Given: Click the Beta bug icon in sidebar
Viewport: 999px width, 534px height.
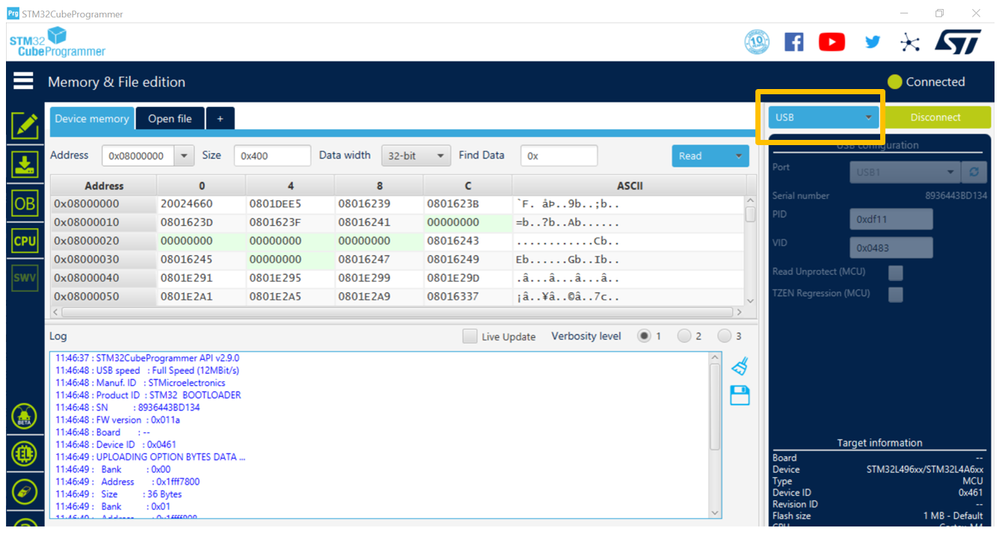Looking at the screenshot, I should (24, 417).
